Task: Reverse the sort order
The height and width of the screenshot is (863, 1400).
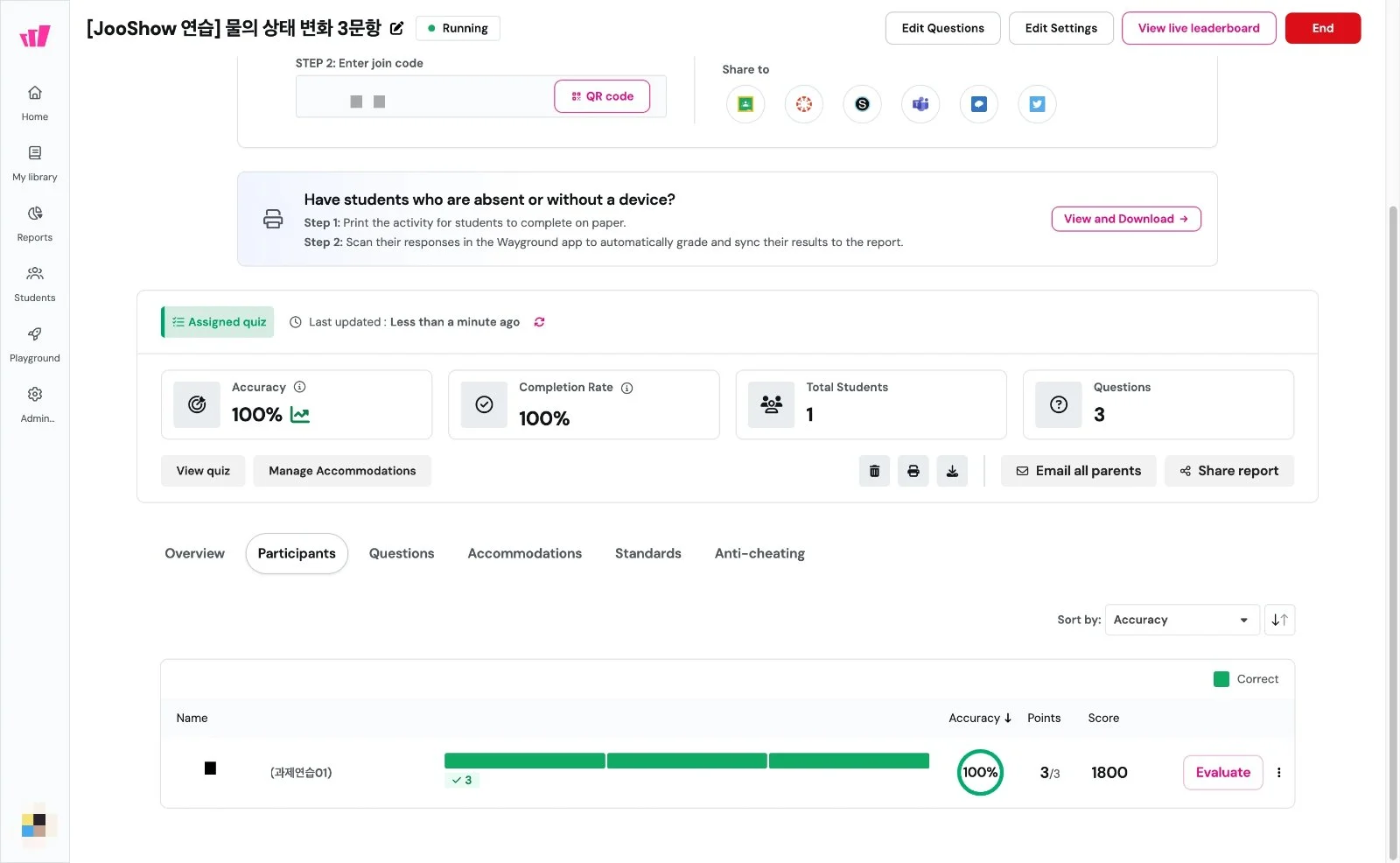Action: (x=1280, y=620)
